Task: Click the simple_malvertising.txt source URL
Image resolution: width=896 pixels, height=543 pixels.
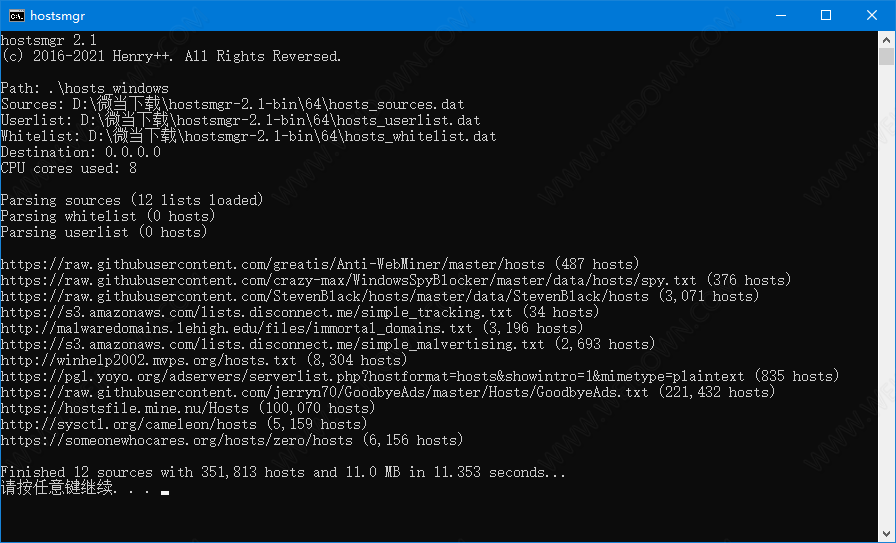Action: [x=273, y=344]
